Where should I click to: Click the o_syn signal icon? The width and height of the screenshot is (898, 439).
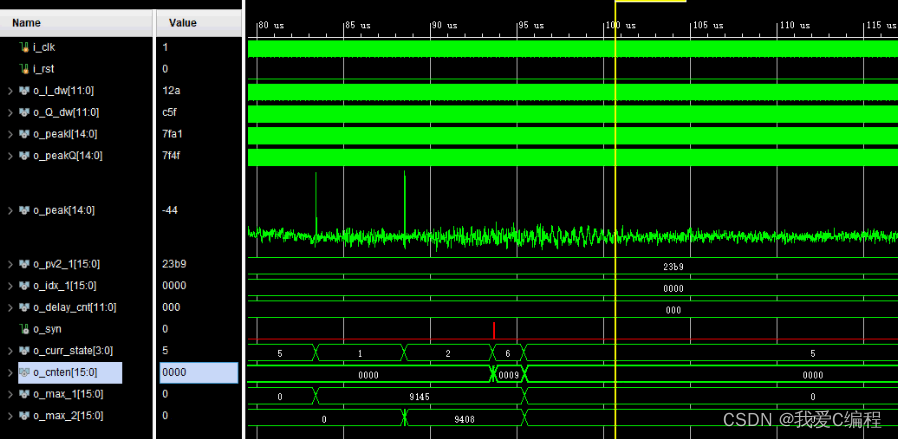[x=25, y=329]
